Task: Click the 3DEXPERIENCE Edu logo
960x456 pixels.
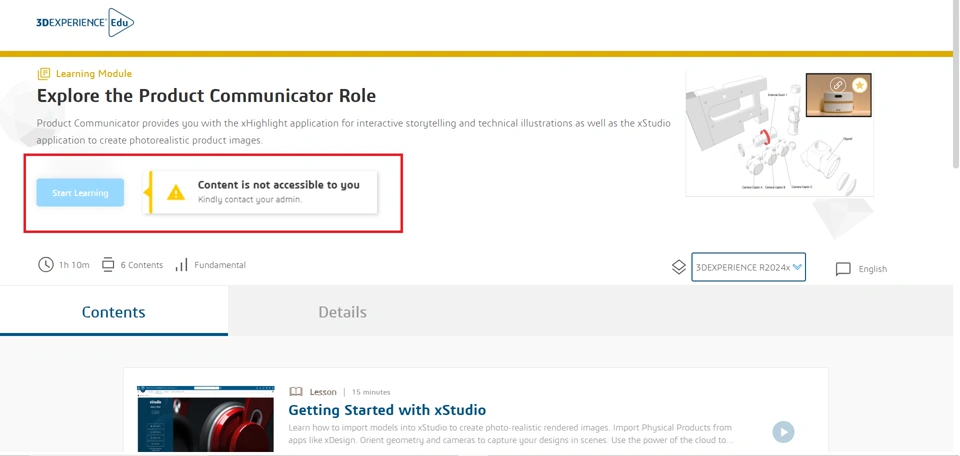Action: (84, 23)
